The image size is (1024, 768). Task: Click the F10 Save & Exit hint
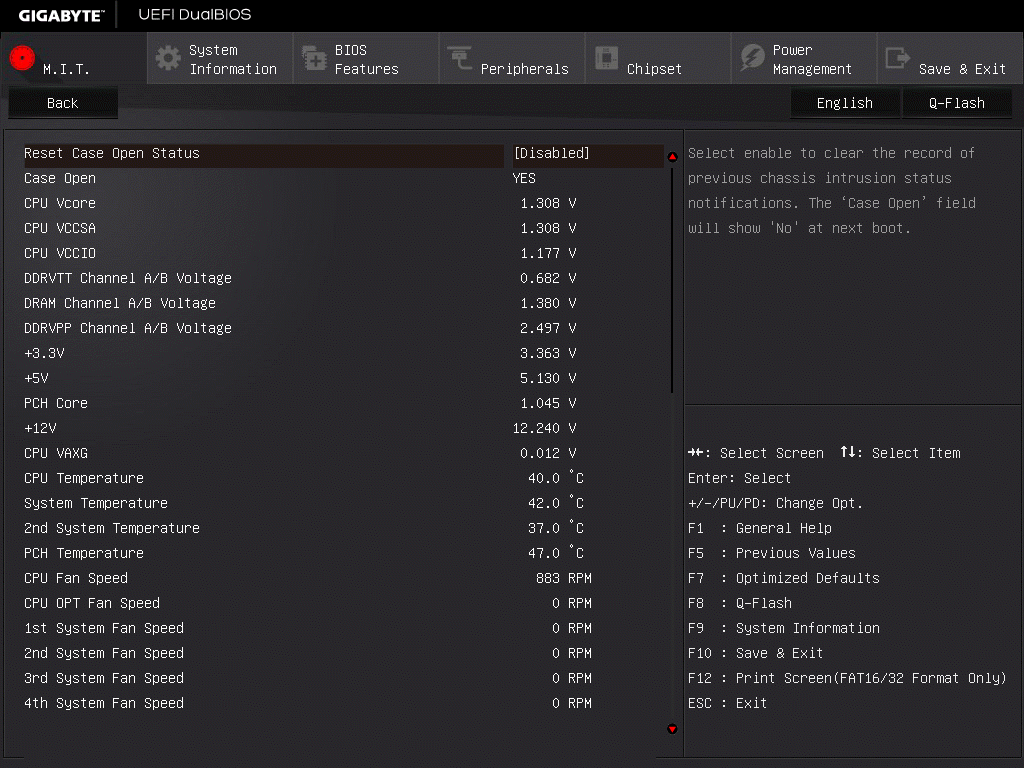756,653
